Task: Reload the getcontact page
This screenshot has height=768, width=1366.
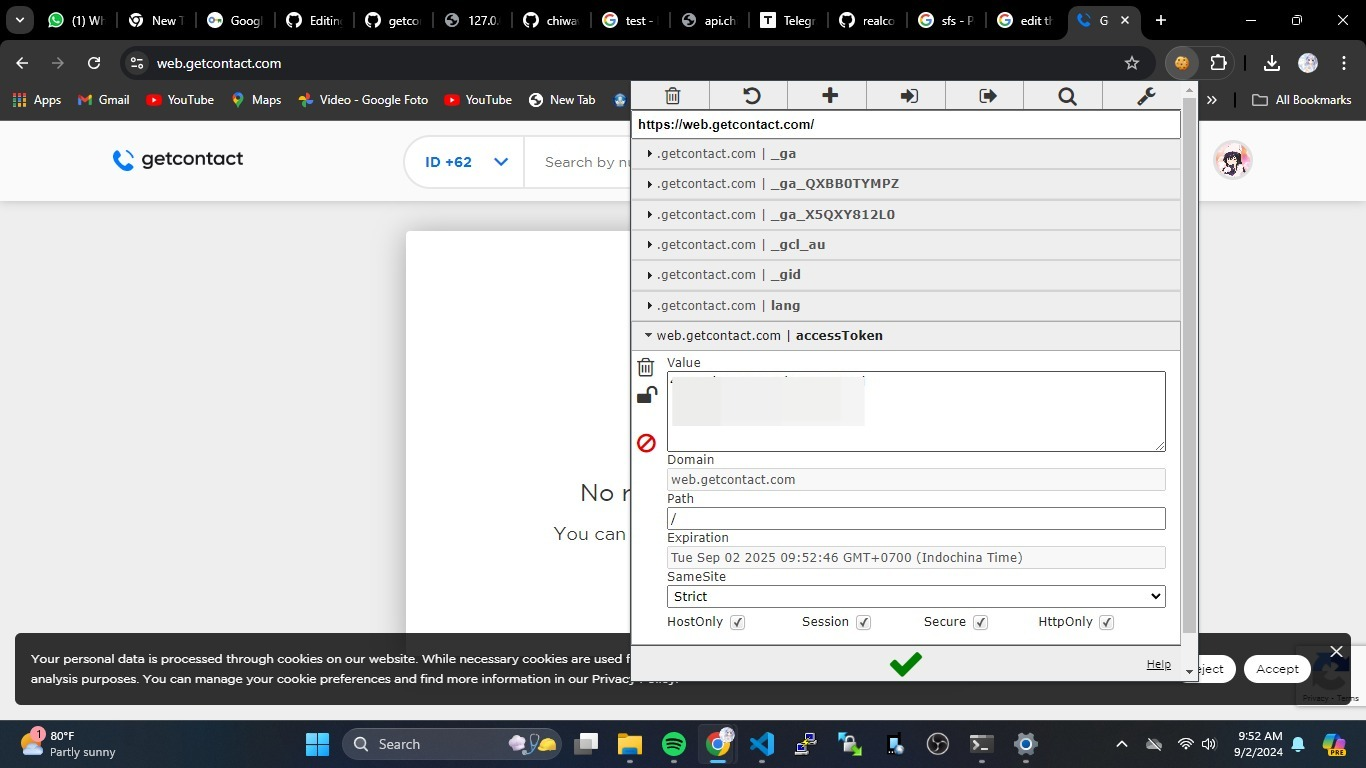Action: click(94, 63)
